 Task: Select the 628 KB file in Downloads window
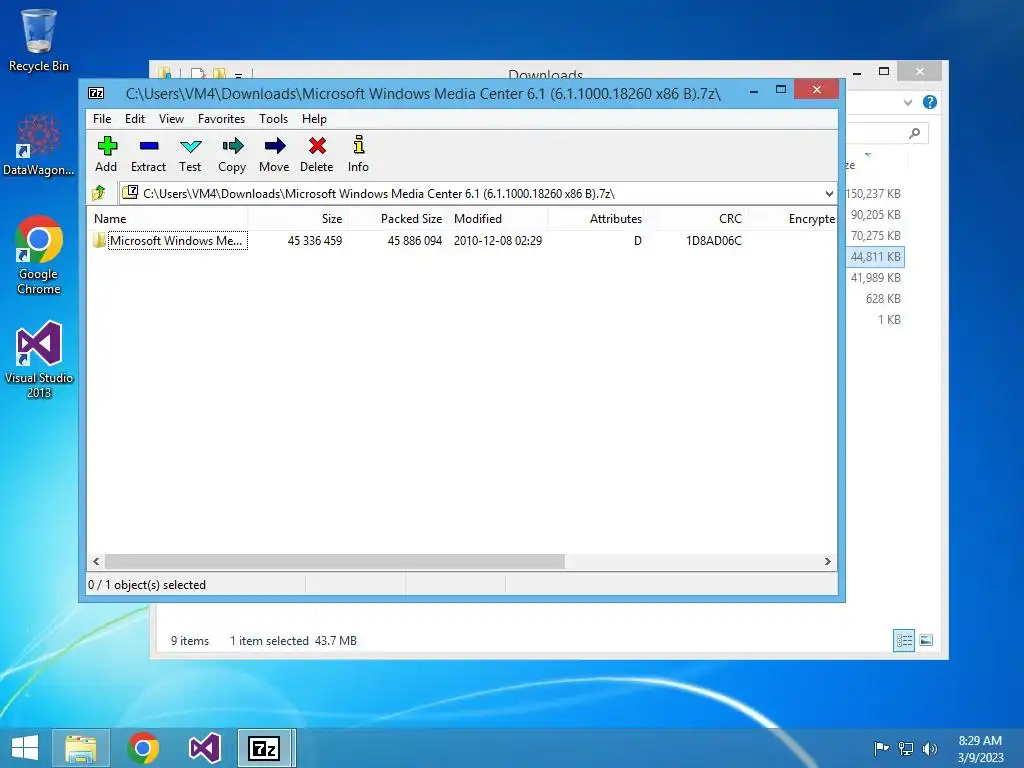click(883, 298)
